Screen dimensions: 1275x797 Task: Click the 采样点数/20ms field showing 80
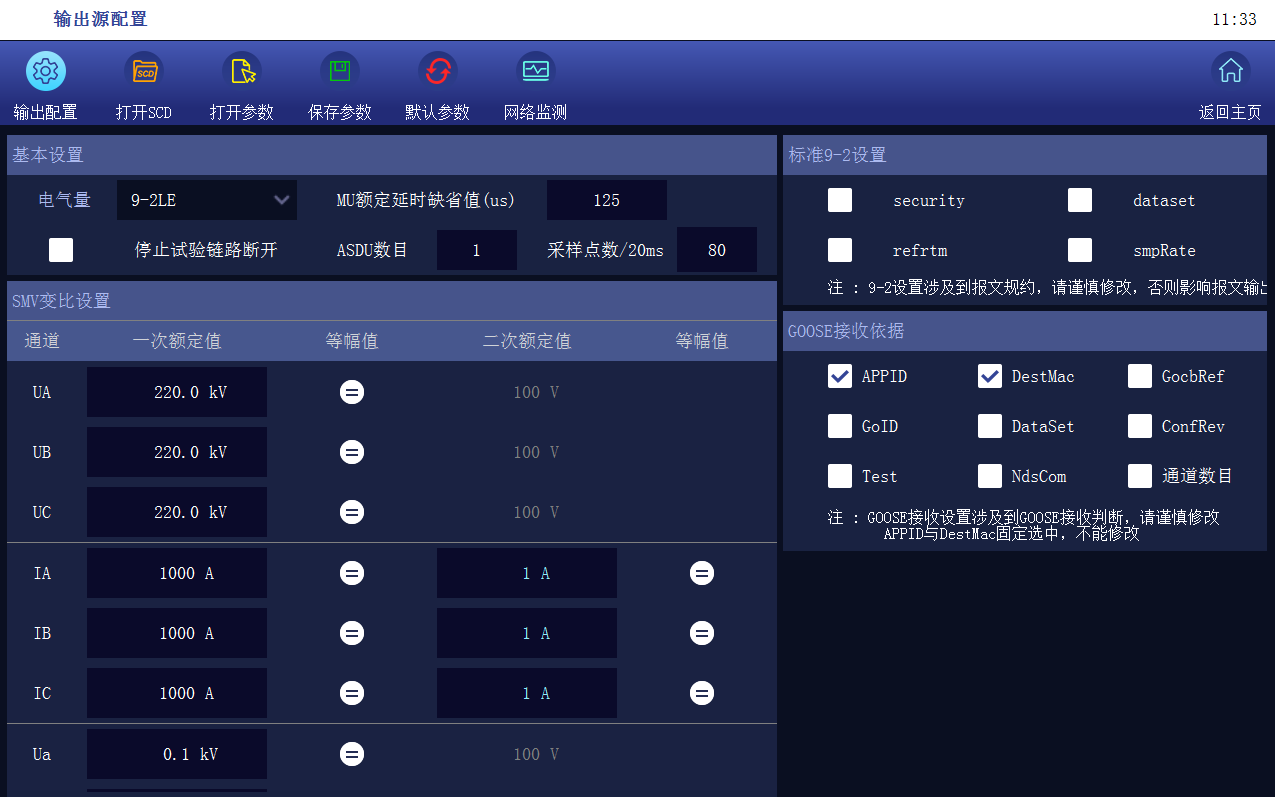(x=716, y=250)
